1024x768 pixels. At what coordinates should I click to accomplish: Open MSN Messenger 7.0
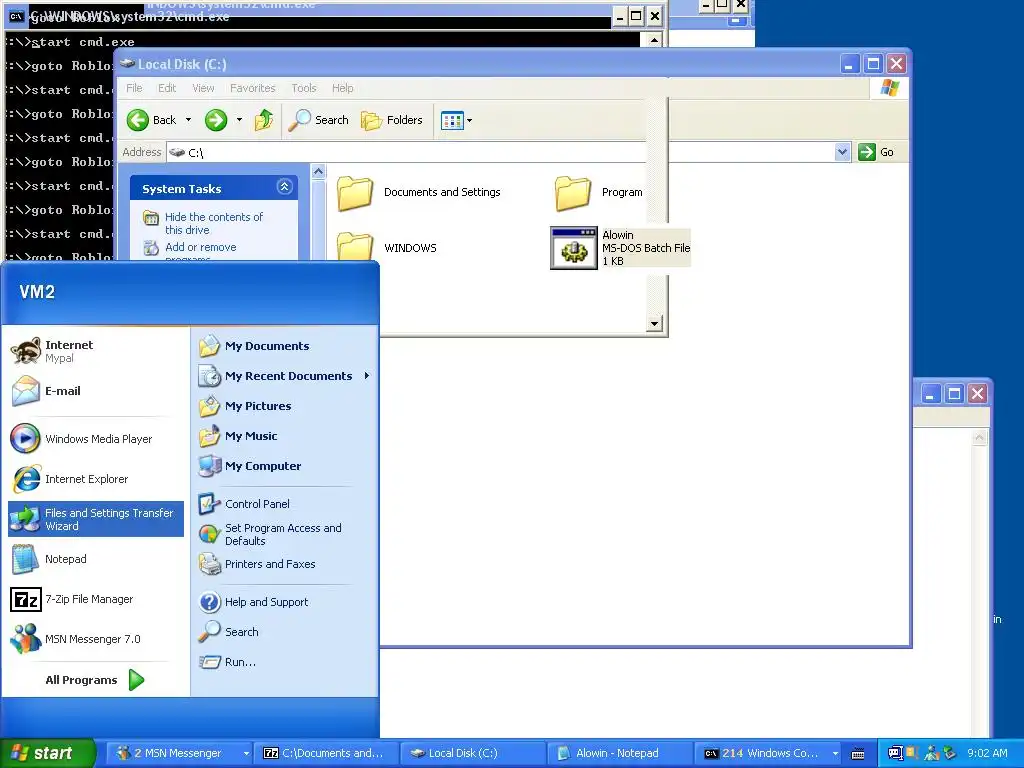tap(95, 639)
